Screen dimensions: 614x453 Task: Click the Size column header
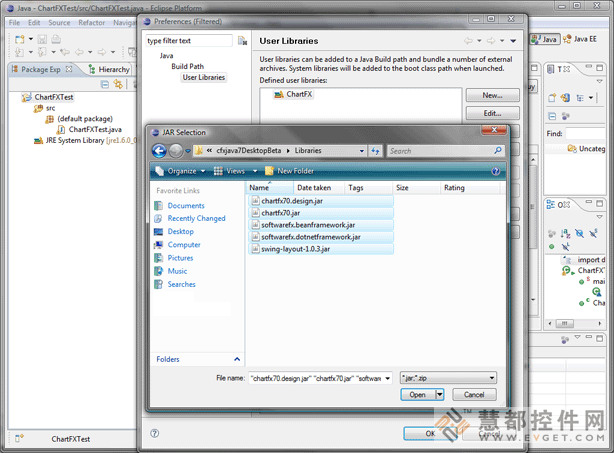(x=416, y=188)
